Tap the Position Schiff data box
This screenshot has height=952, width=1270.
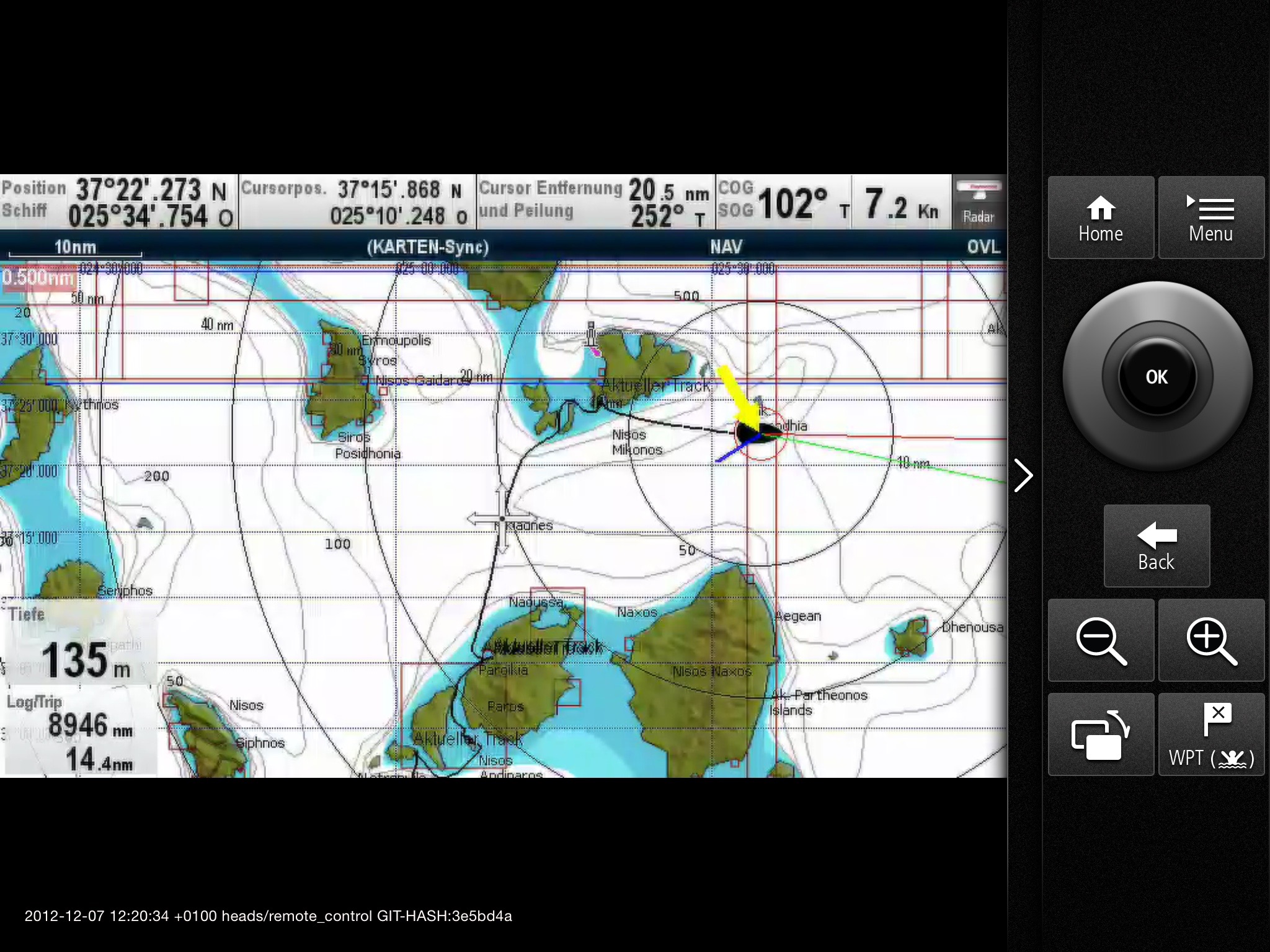118,202
